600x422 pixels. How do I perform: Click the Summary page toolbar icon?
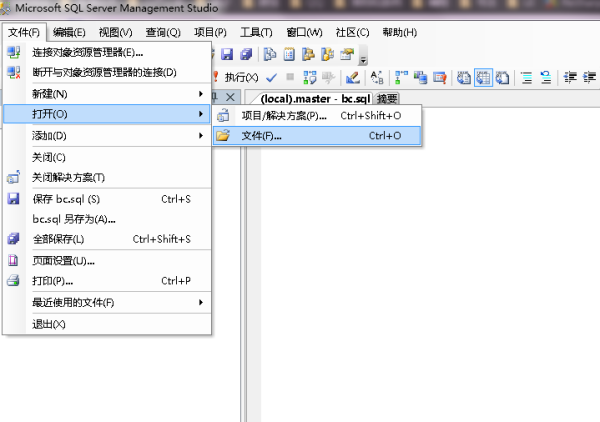point(289,54)
